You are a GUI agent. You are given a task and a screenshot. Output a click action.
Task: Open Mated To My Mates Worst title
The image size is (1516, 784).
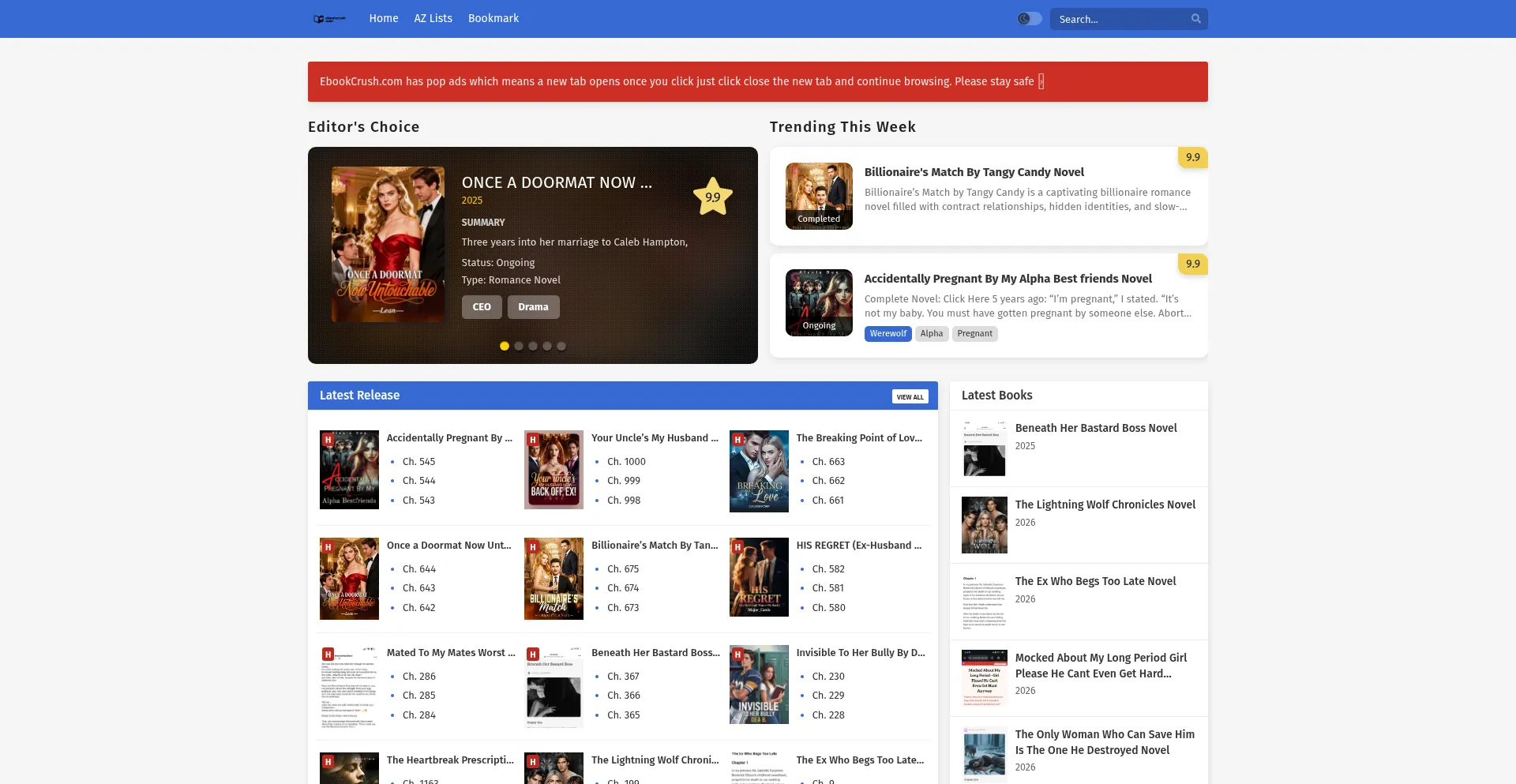coord(451,653)
